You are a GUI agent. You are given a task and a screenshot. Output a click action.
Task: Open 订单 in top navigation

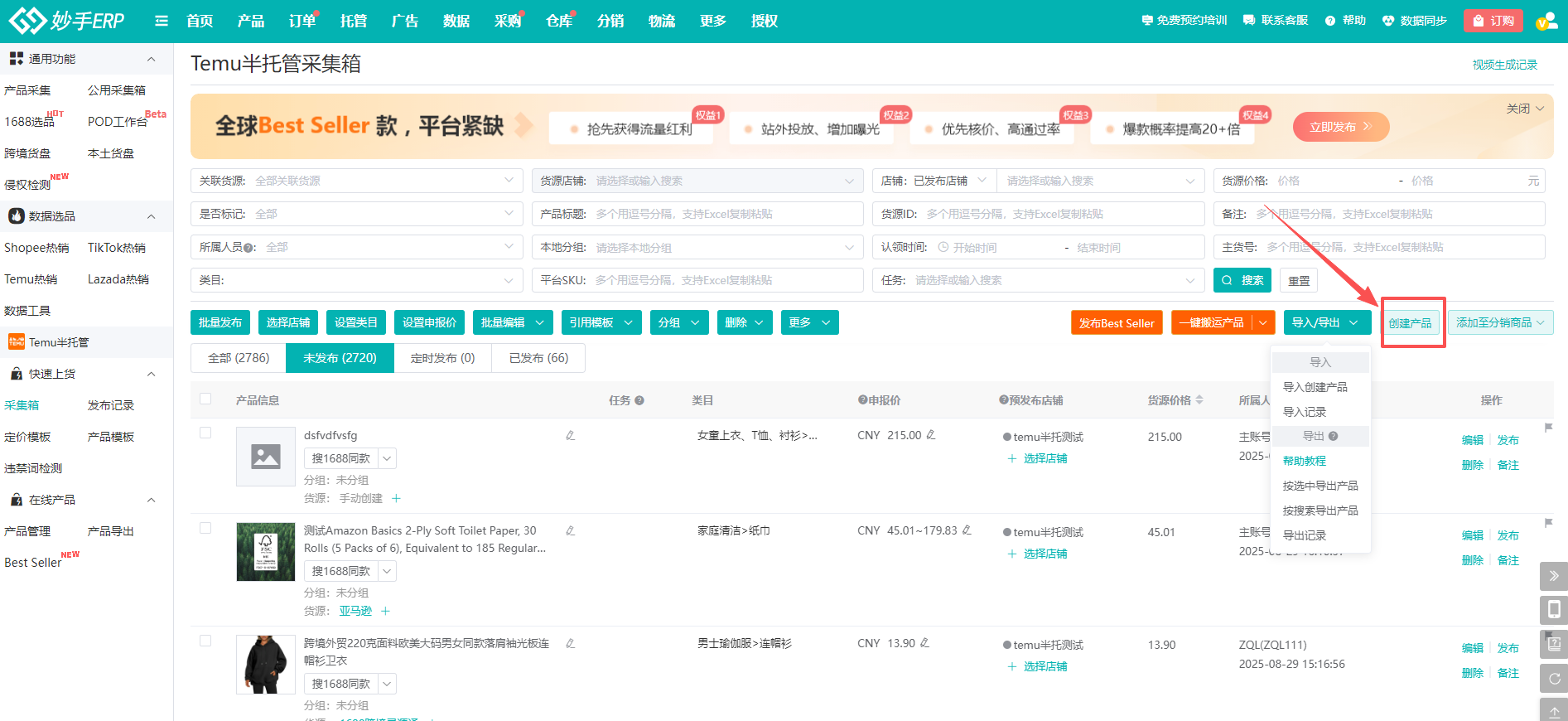(x=302, y=21)
